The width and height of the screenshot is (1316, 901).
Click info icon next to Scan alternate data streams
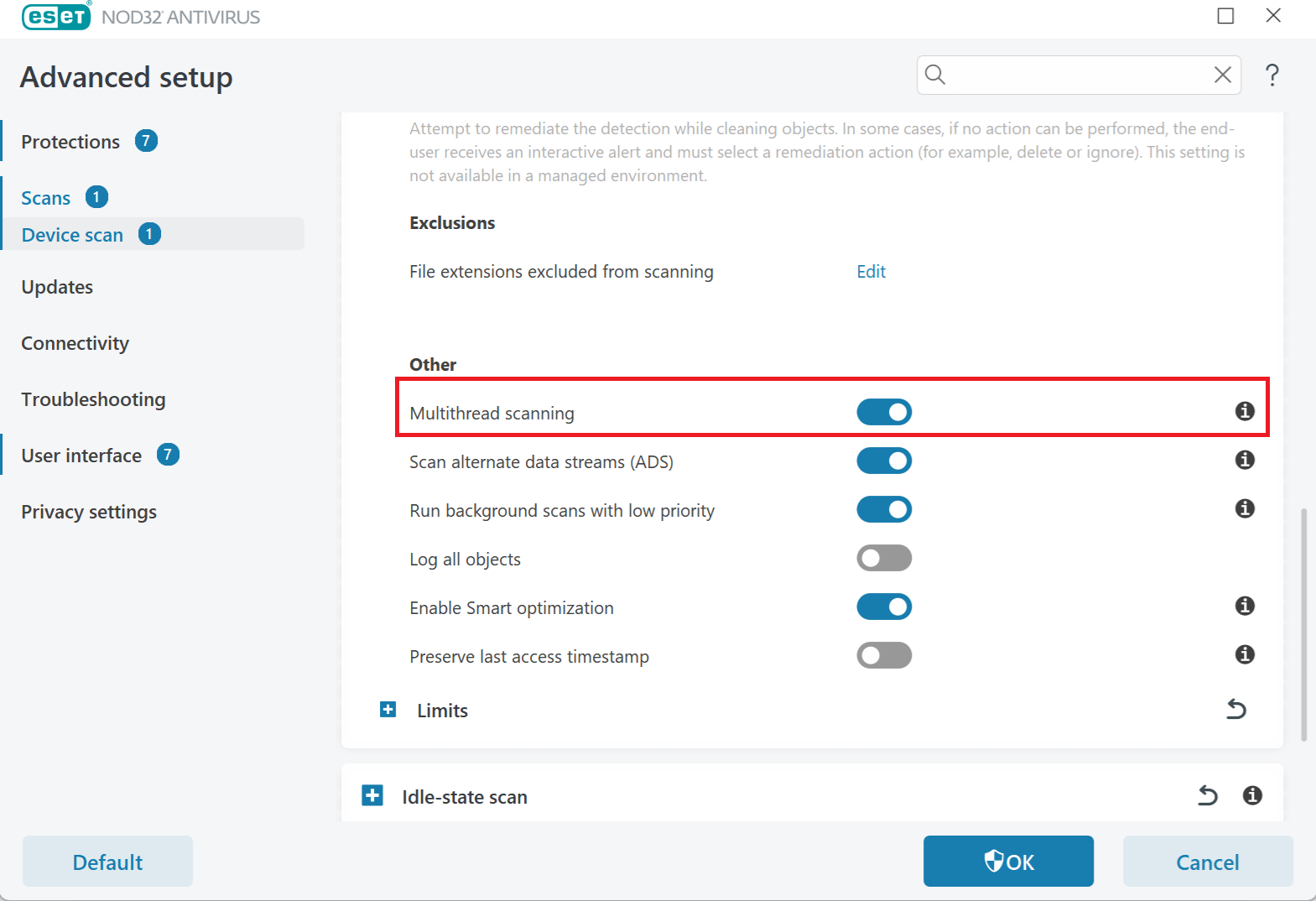coord(1245,460)
